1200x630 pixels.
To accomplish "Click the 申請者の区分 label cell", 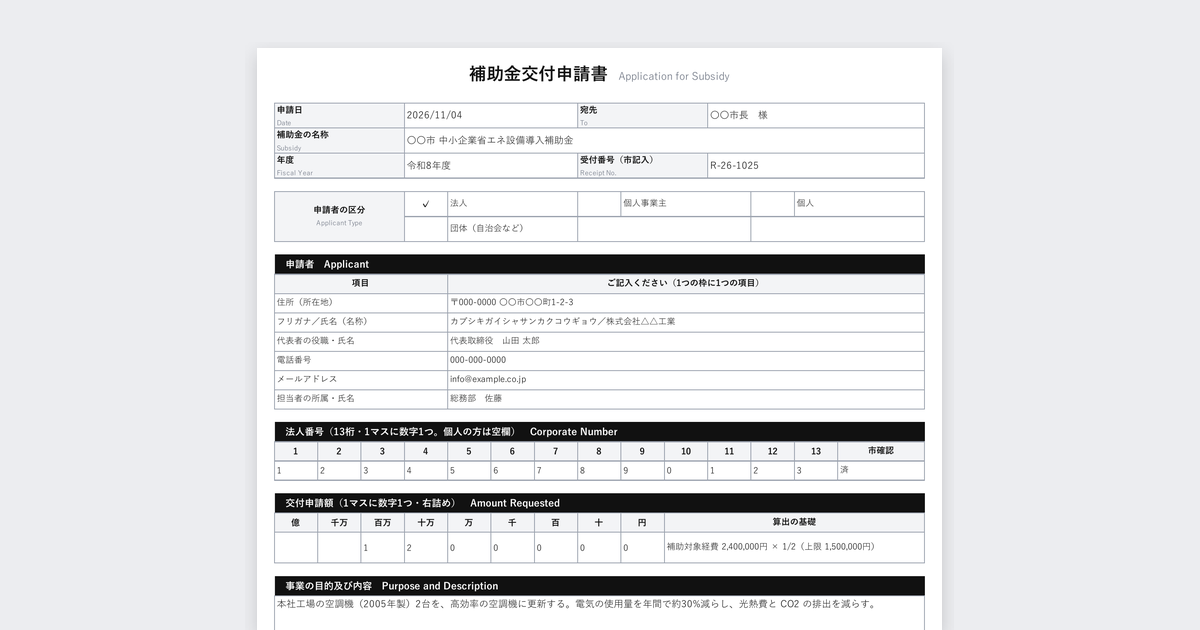I will [339, 216].
